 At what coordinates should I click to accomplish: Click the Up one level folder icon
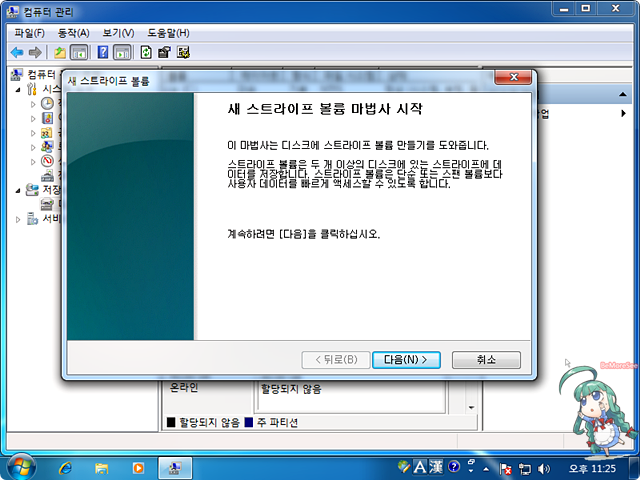tap(60, 52)
